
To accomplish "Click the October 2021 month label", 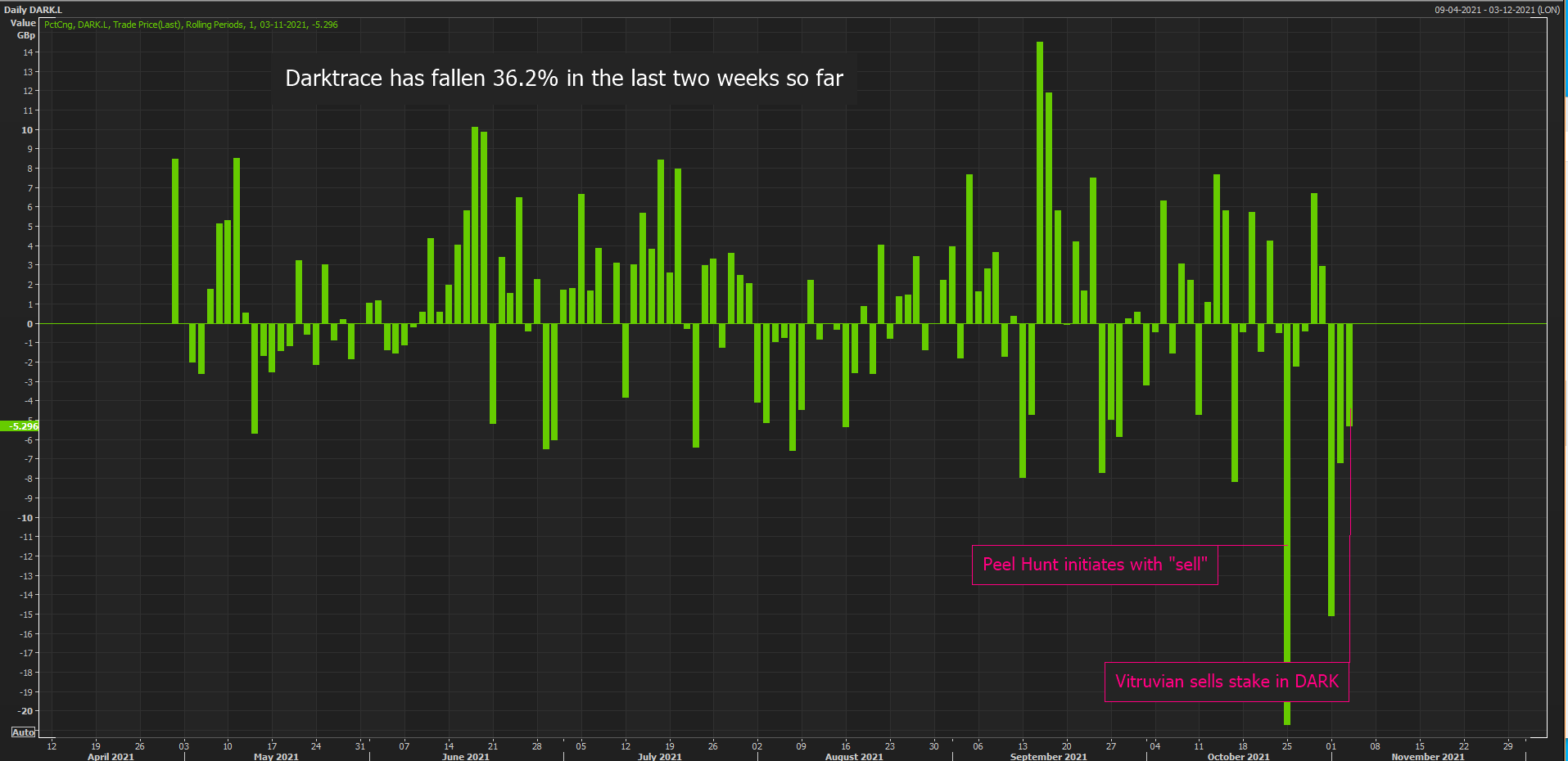I will pos(1238,756).
